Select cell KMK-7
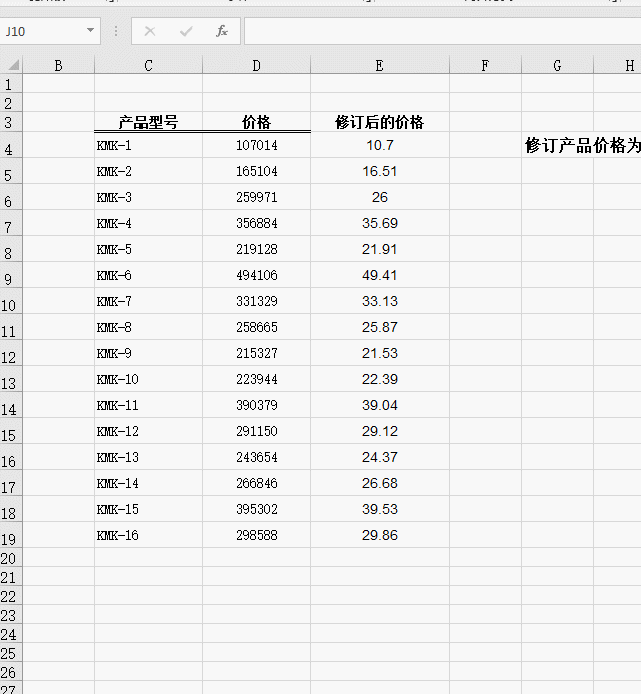641x694 pixels. click(148, 301)
